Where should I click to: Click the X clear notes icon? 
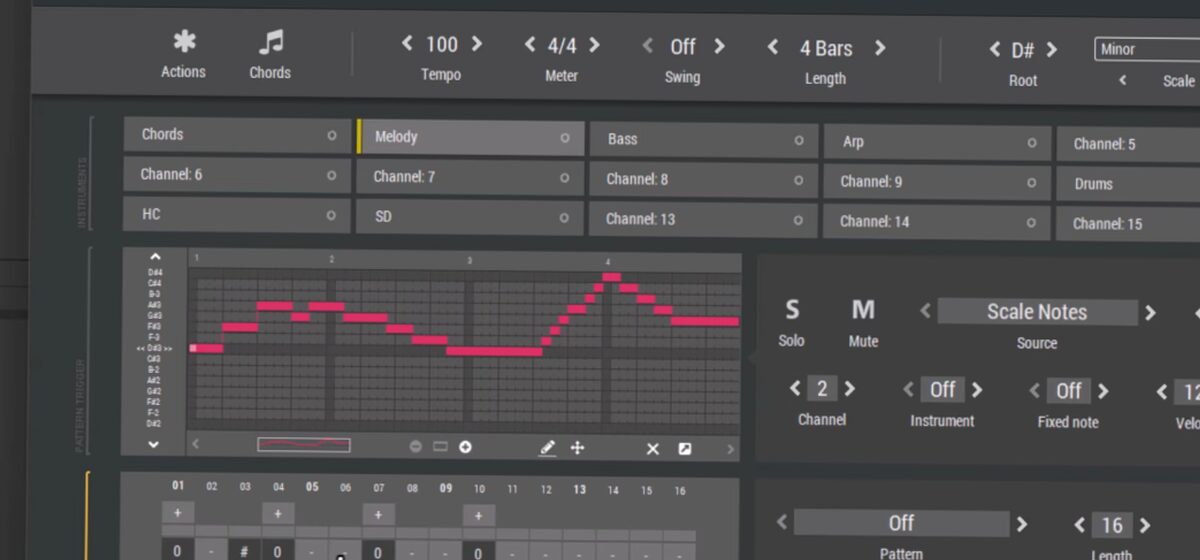click(x=653, y=449)
